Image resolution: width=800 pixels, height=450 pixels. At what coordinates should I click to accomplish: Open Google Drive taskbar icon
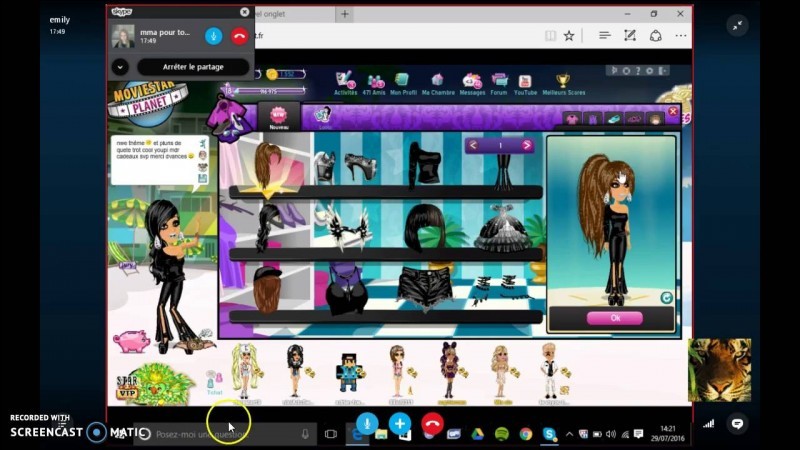click(x=478, y=434)
